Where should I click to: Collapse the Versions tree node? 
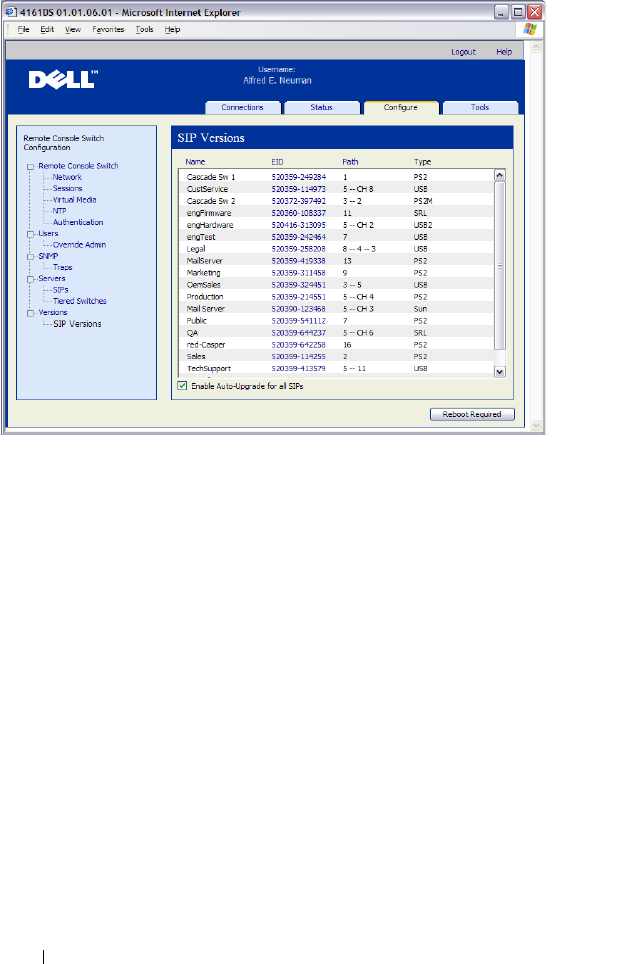[x=30, y=313]
